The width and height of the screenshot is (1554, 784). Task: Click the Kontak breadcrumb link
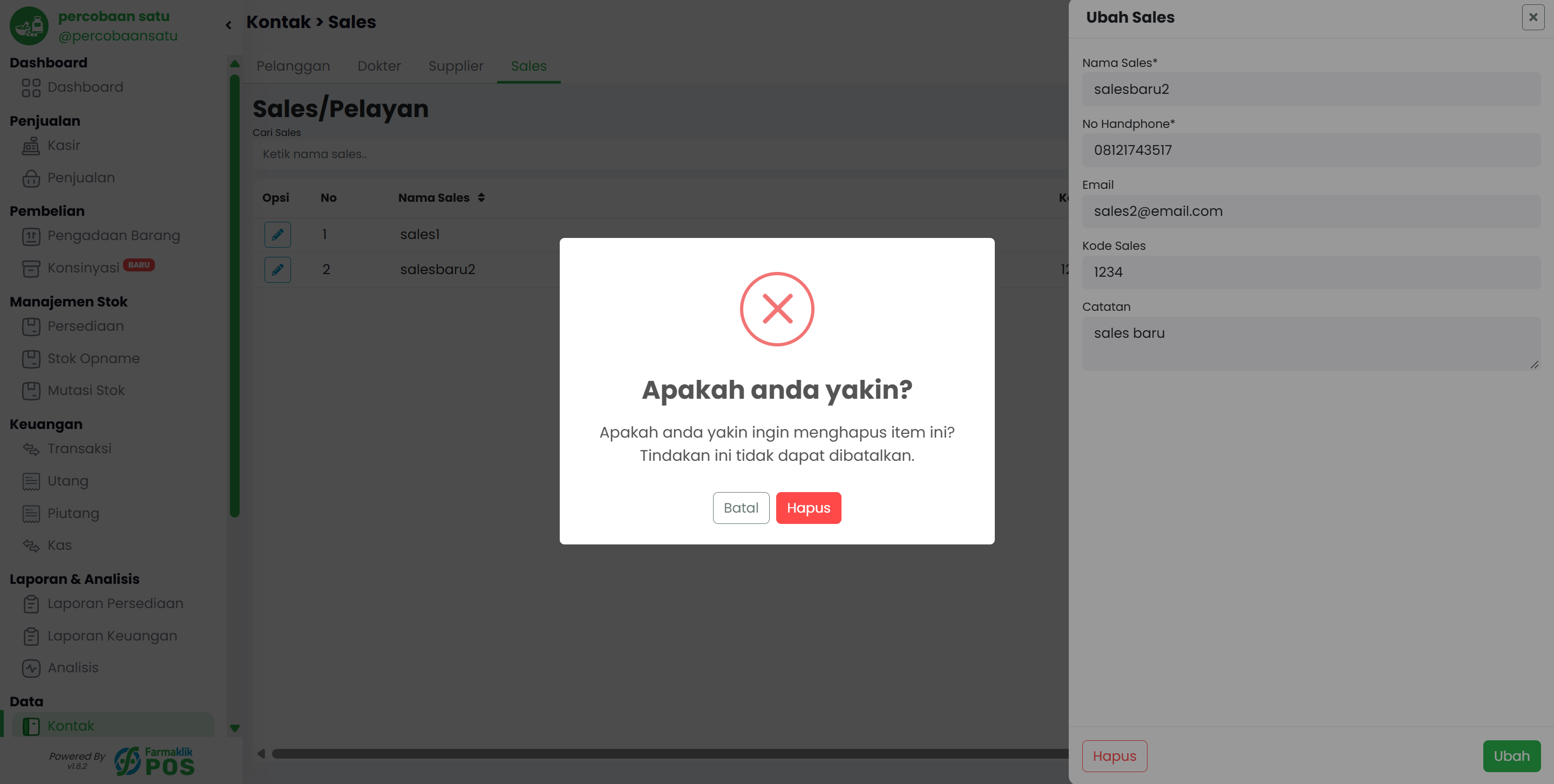[x=278, y=22]
